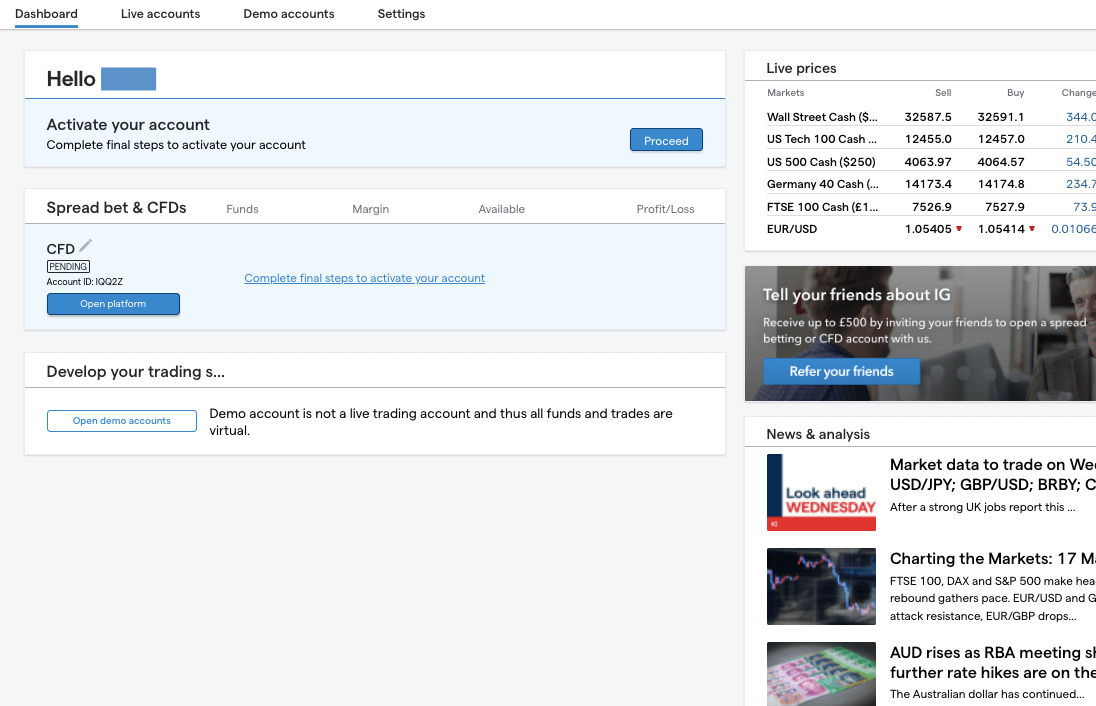Click Germany 40 sell price 14173.4
The height and width of the screenshot is (706, 1096).
[928, 184]
